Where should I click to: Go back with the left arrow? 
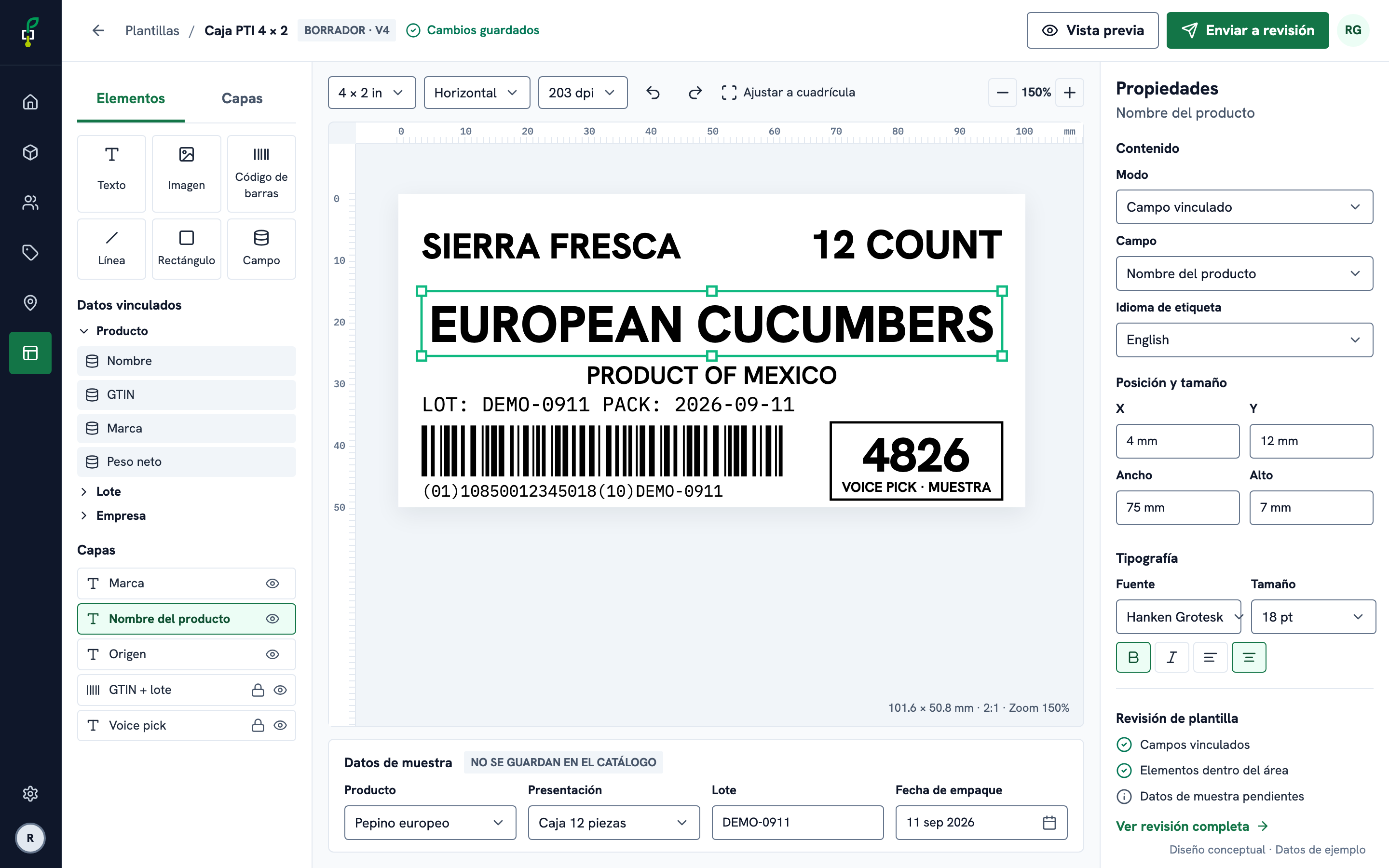[x=98, y=30]
